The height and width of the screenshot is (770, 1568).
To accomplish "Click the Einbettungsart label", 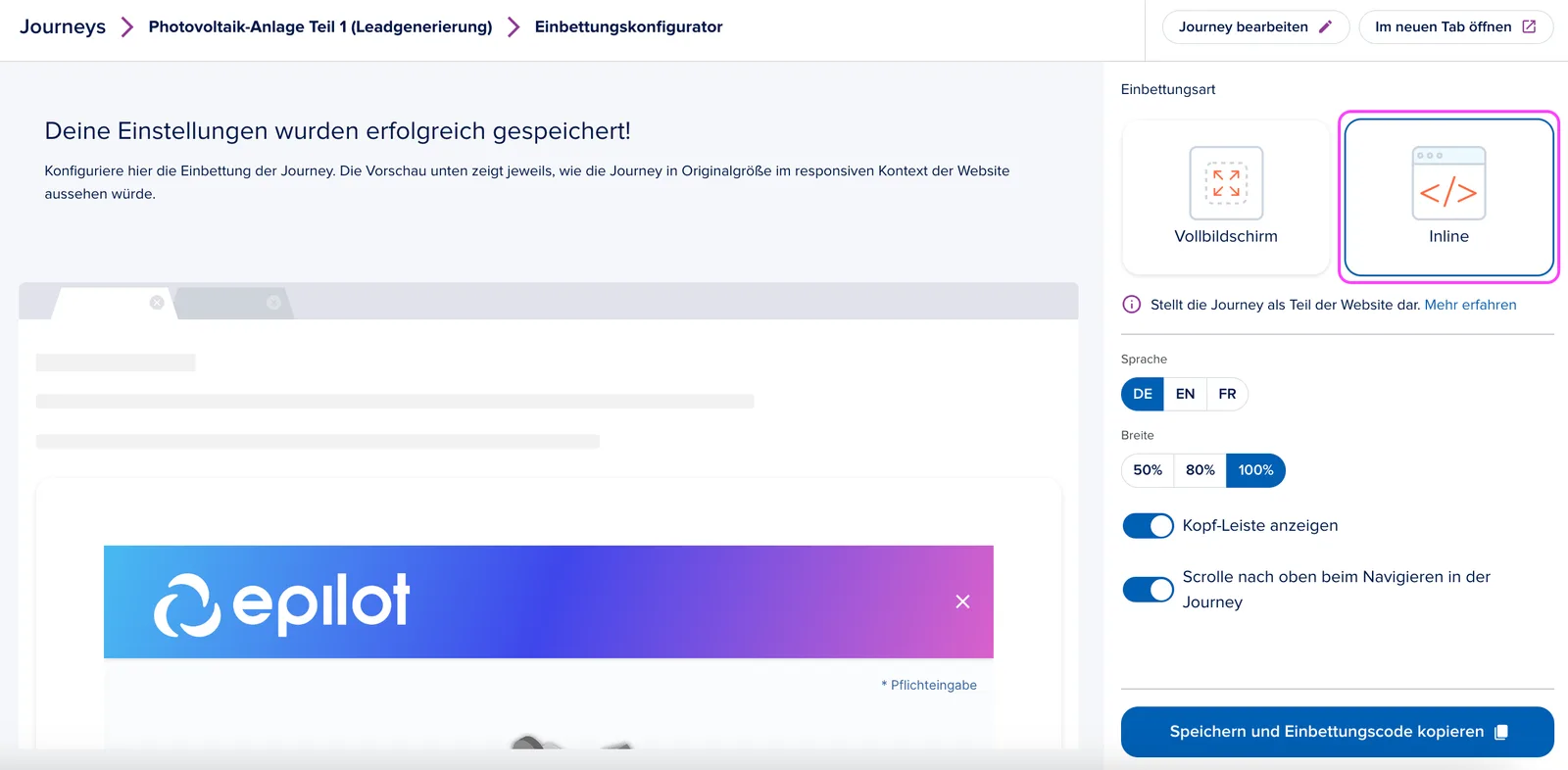I will (x=1168, y=89).
